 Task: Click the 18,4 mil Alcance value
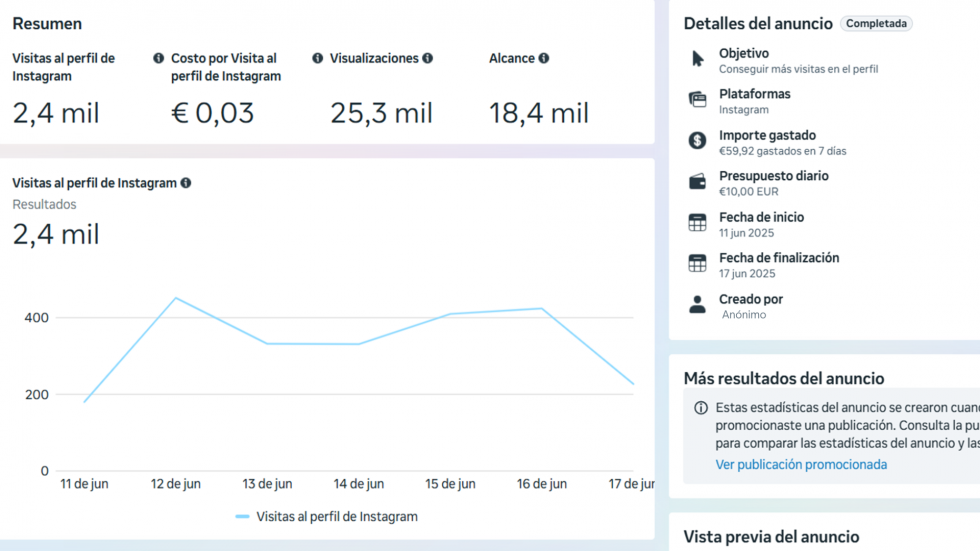pos(539,113)
